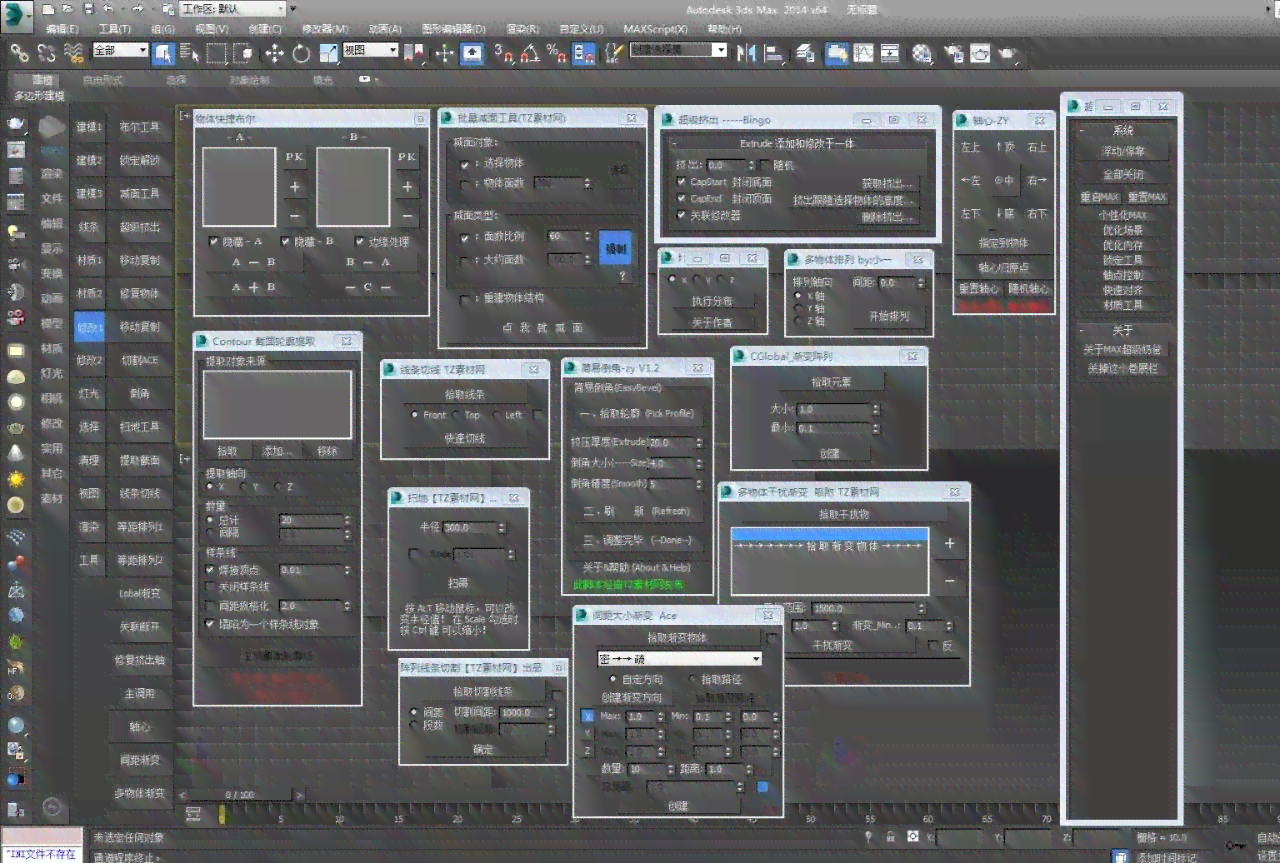The height and width of the screenshot is (863, 1280).
Task: Uncheck CapEnd 封闭顶面 checkbox
Action: [681, 198]
